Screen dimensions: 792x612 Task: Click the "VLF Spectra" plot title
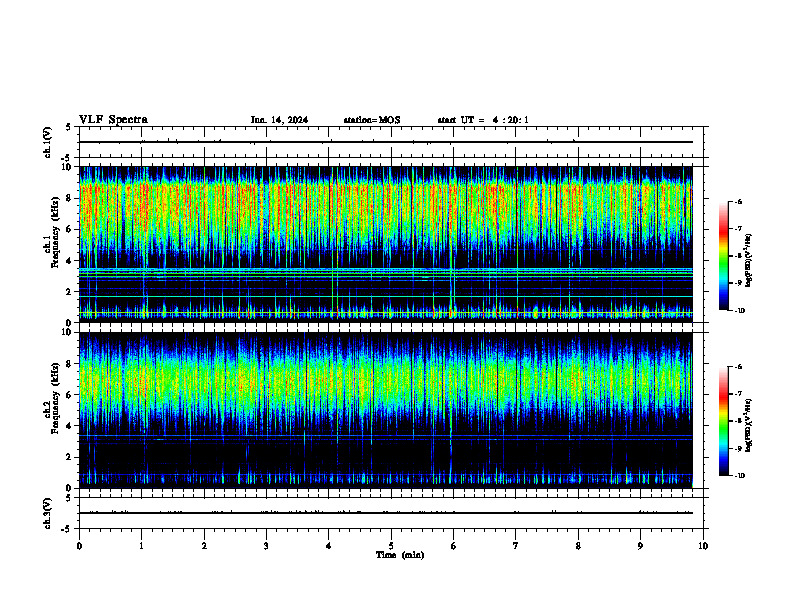pyautogui.click(x=113, y=120)
